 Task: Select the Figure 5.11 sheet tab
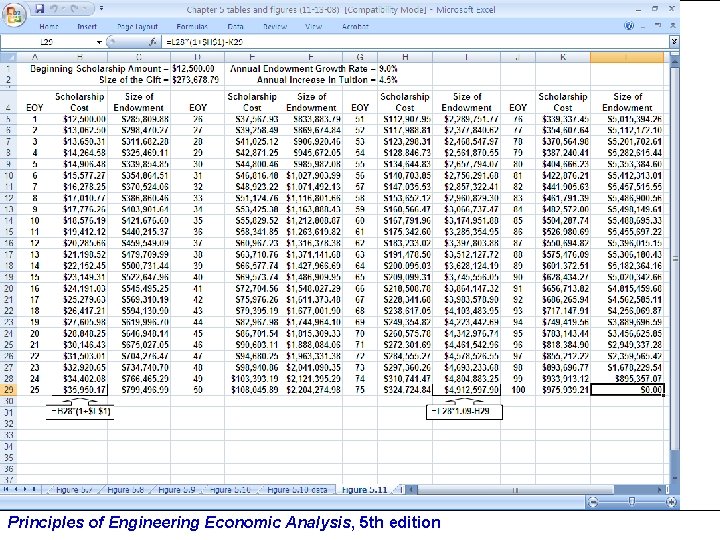pyautogui.click(x=365, y=490)
